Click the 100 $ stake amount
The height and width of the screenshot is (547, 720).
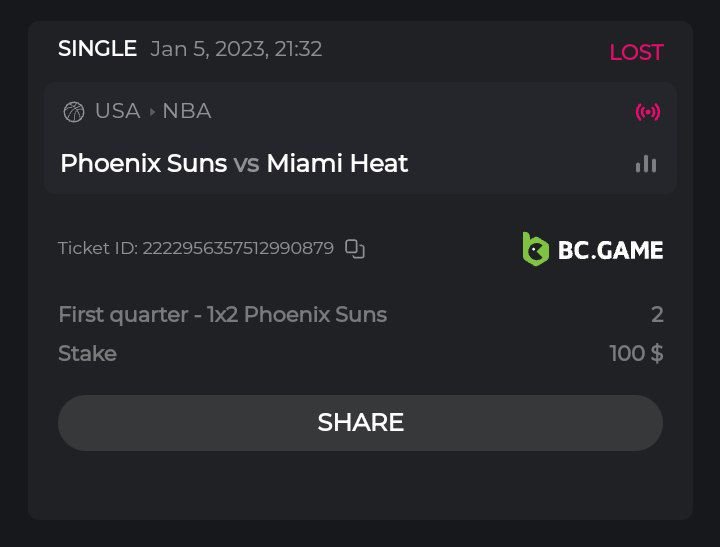(x=636, y=354)
